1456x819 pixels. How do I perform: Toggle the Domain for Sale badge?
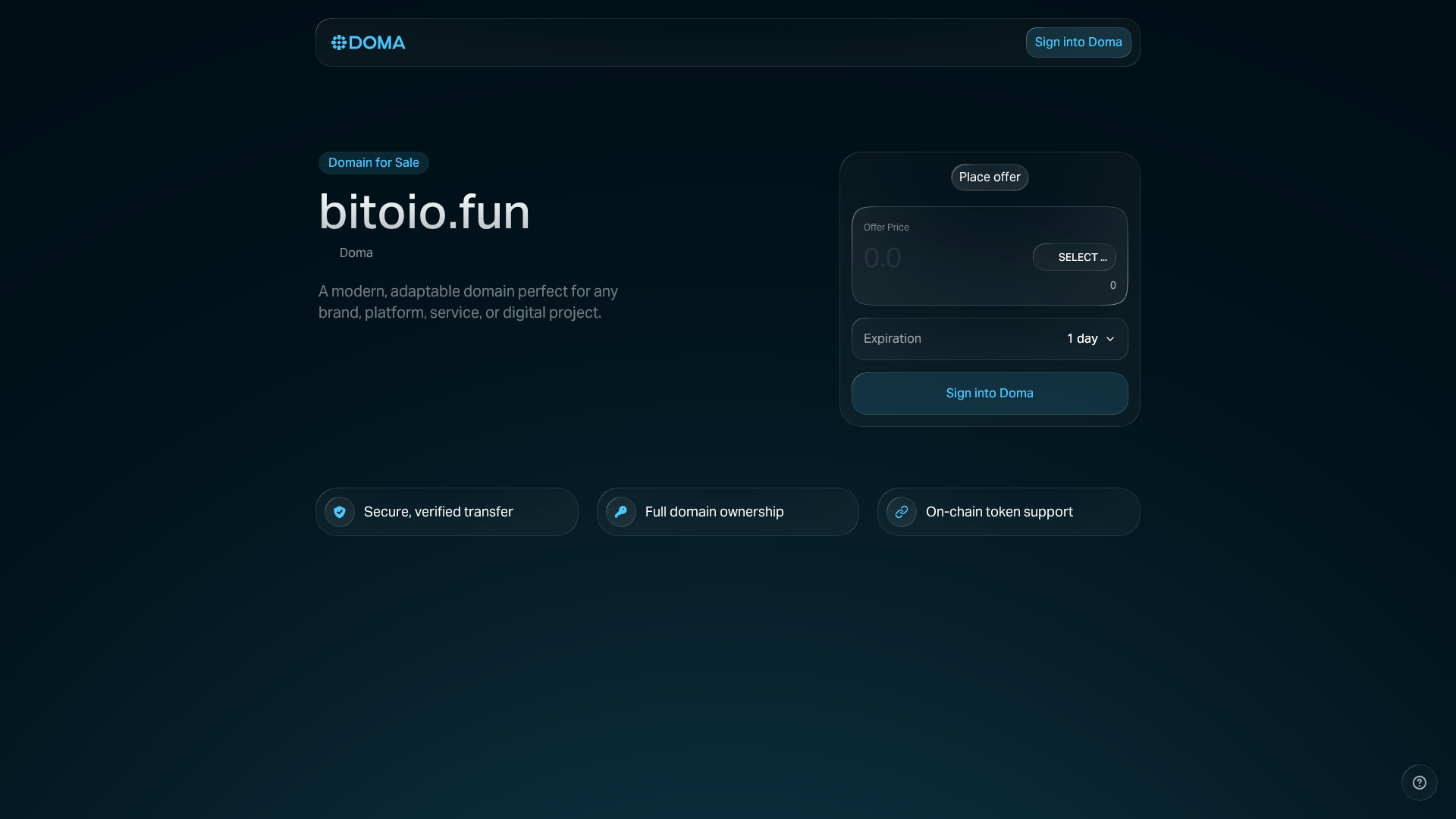pos(373,162)
